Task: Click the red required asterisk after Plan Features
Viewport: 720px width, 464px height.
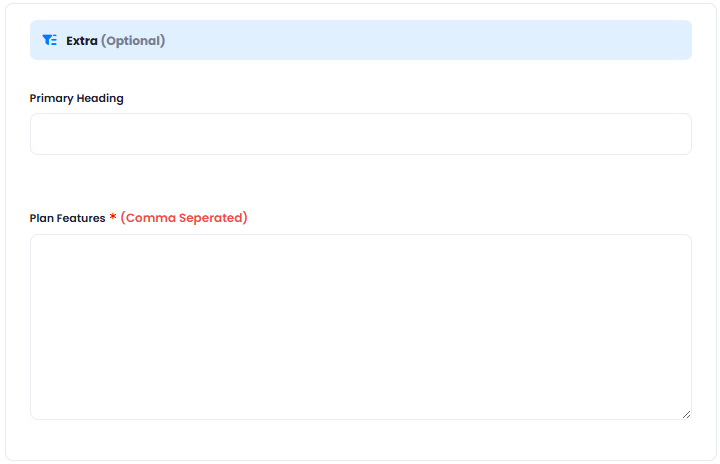Action: [x=112, y=216]
